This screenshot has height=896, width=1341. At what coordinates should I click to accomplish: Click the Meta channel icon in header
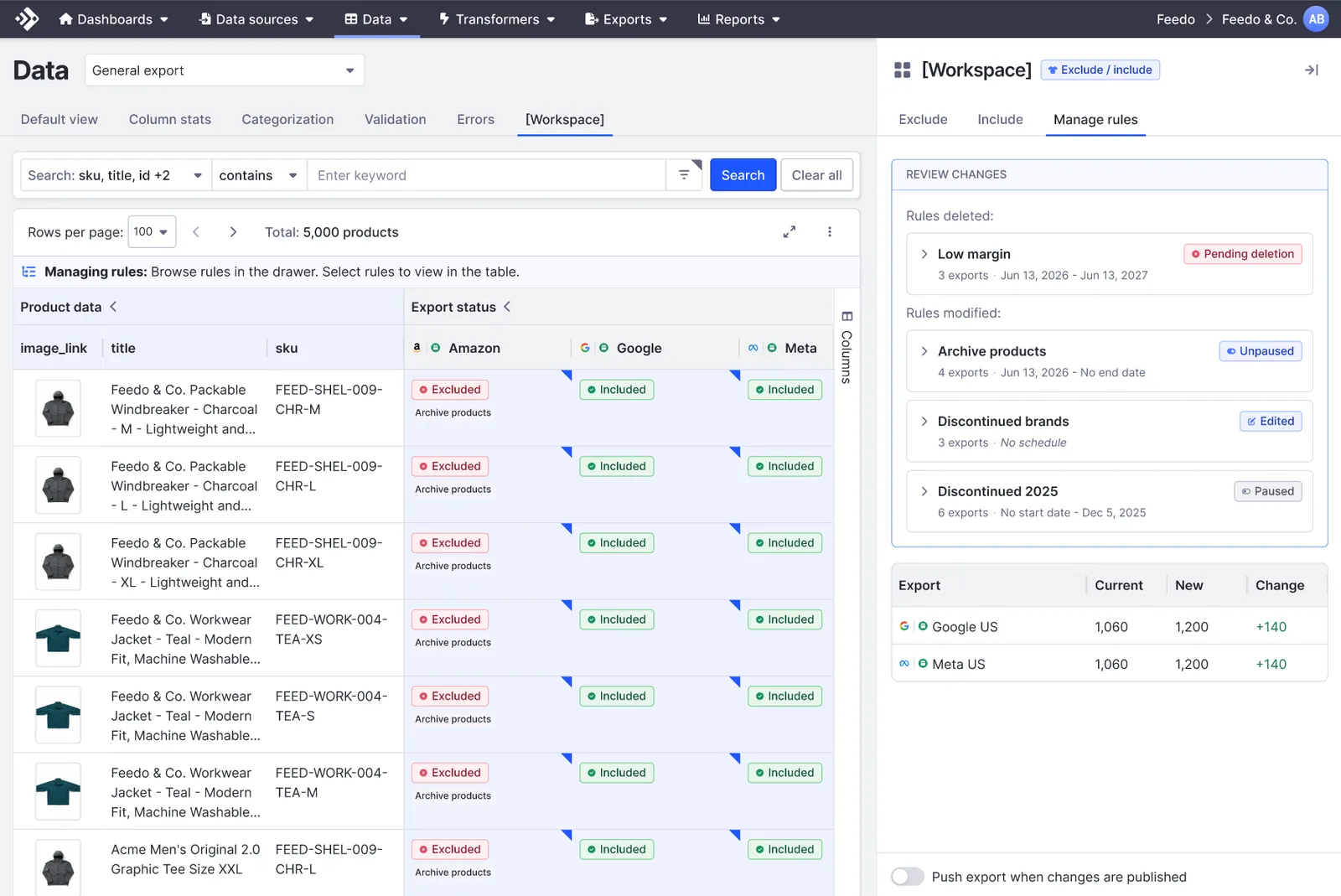753,348
